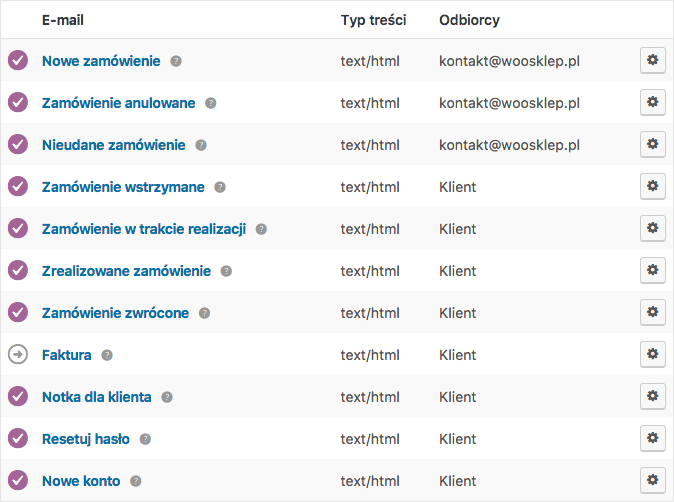This screenshot has width=674, height=502.
Task: Open the gear settings for Faktura row
Action: pyautogui.click(x=653, y=355)
